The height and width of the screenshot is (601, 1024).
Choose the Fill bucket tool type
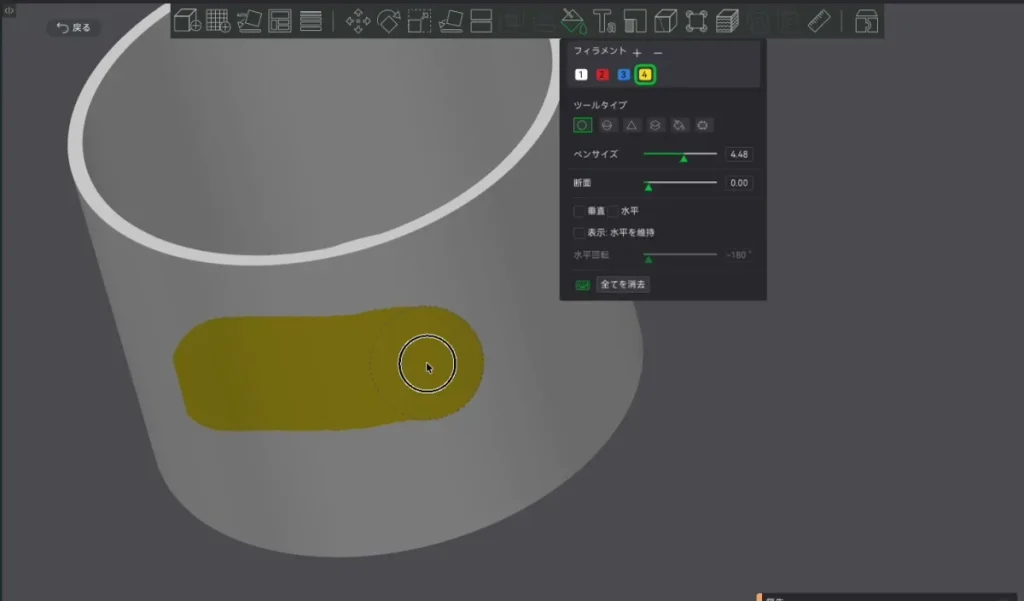point(679,125)
